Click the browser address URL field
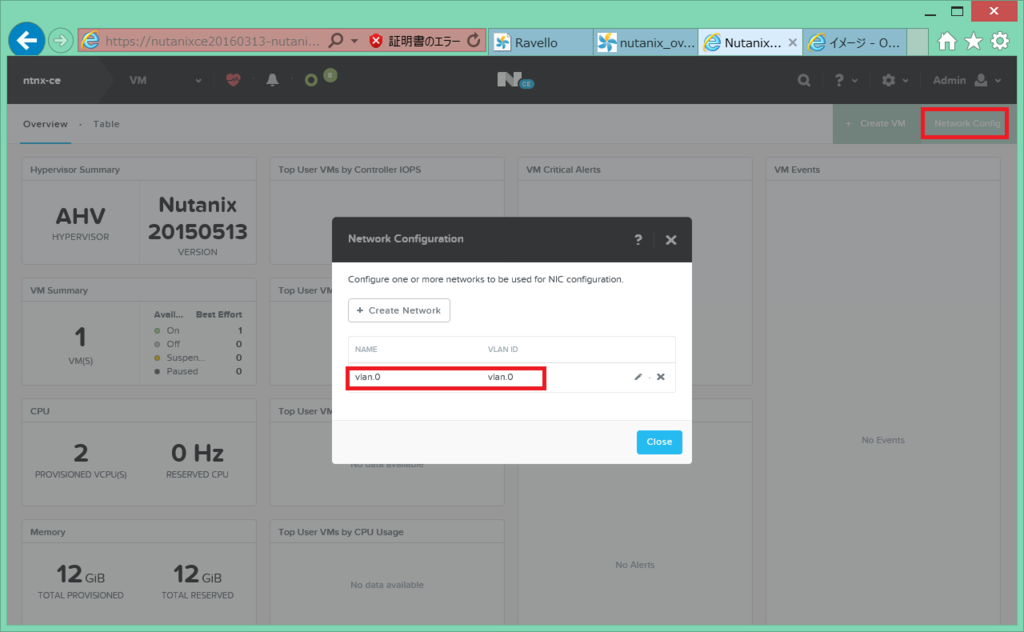Viewport: 1024px width, 632px height. 212,41
